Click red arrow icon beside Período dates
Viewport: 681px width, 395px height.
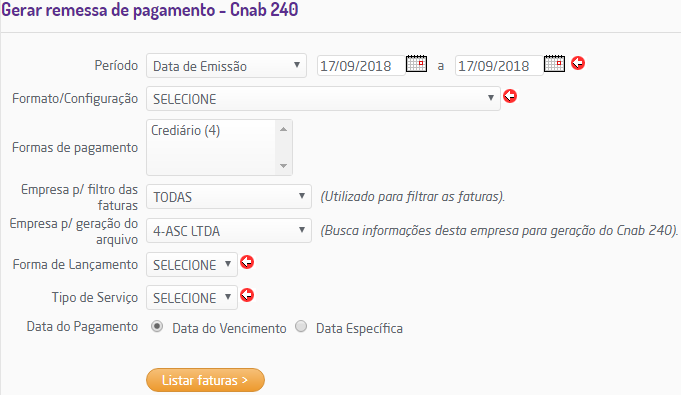(578, 63)
